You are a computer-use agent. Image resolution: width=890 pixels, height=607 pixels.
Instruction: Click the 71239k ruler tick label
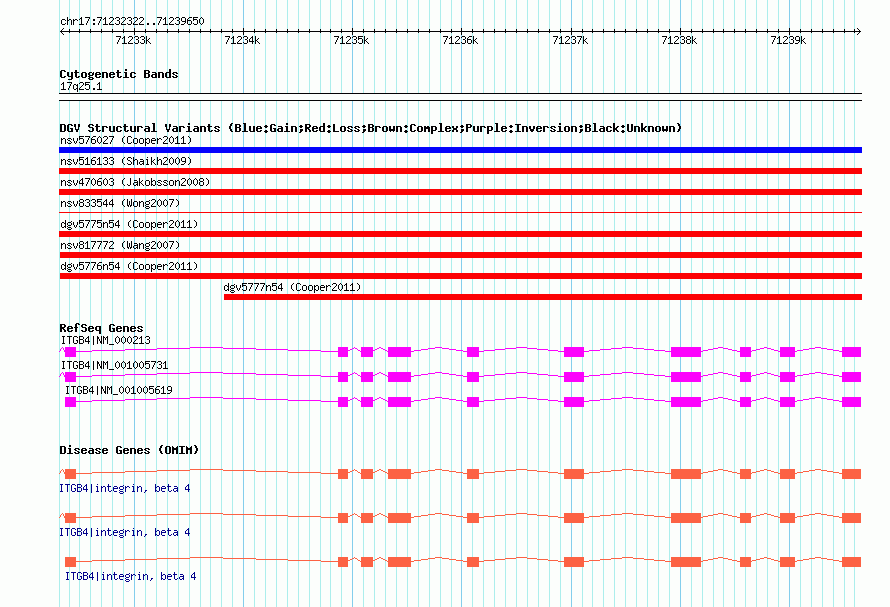pyautogui.click(x=788, y=40)
